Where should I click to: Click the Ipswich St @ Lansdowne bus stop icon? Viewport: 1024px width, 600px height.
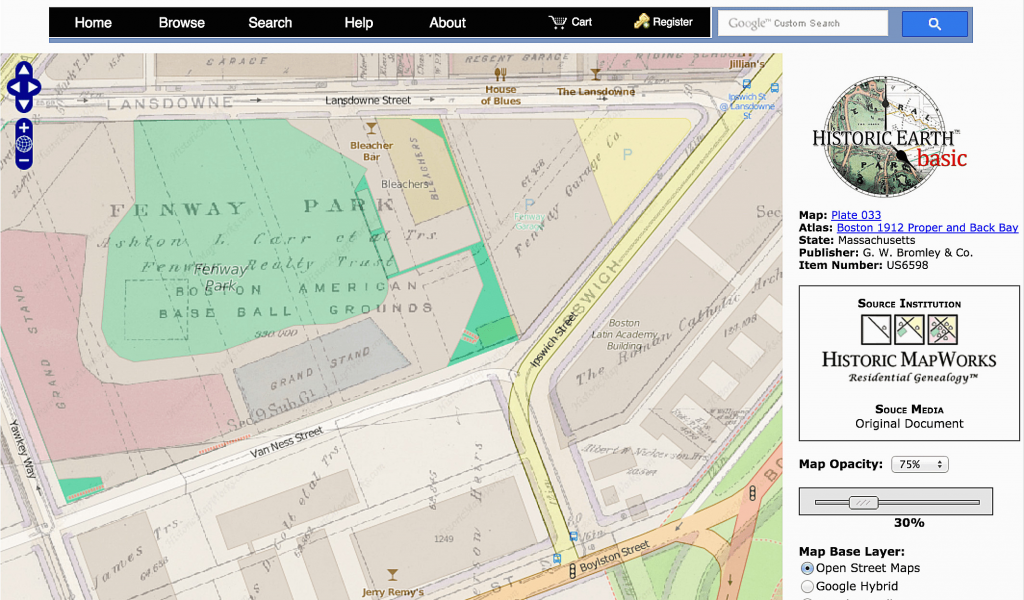746,84
